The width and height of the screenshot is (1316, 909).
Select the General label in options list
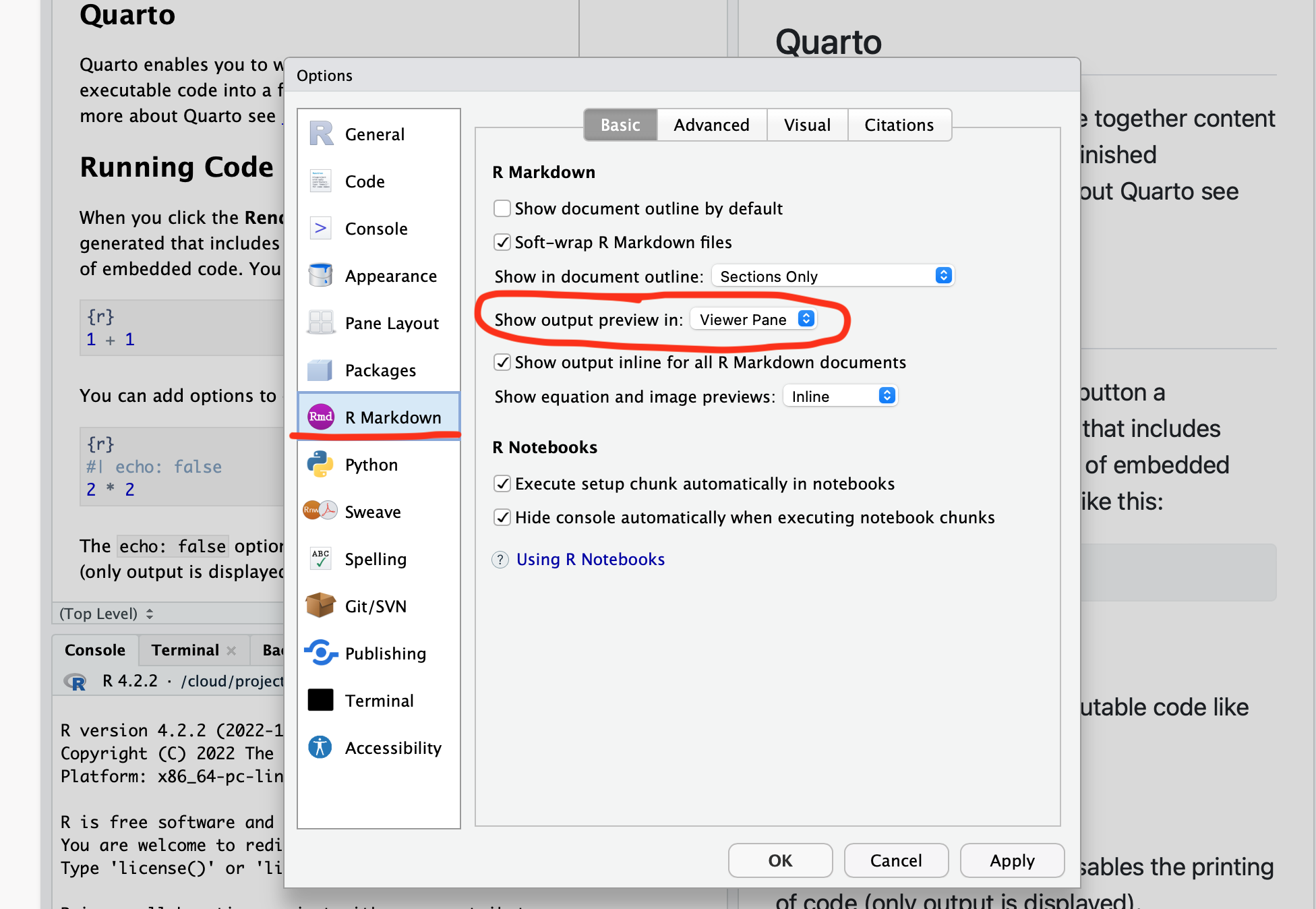point(375,134)
